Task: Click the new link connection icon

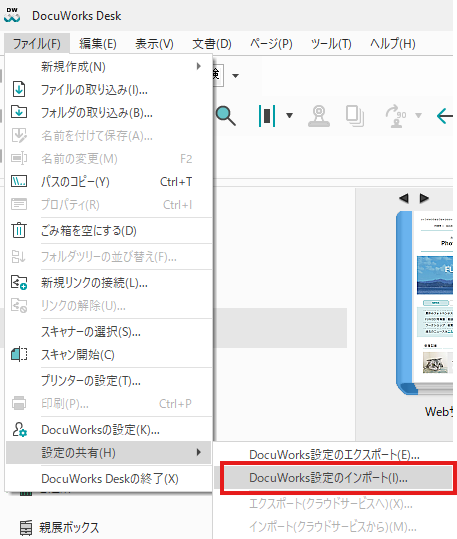Action: click(x=19, y=282)
